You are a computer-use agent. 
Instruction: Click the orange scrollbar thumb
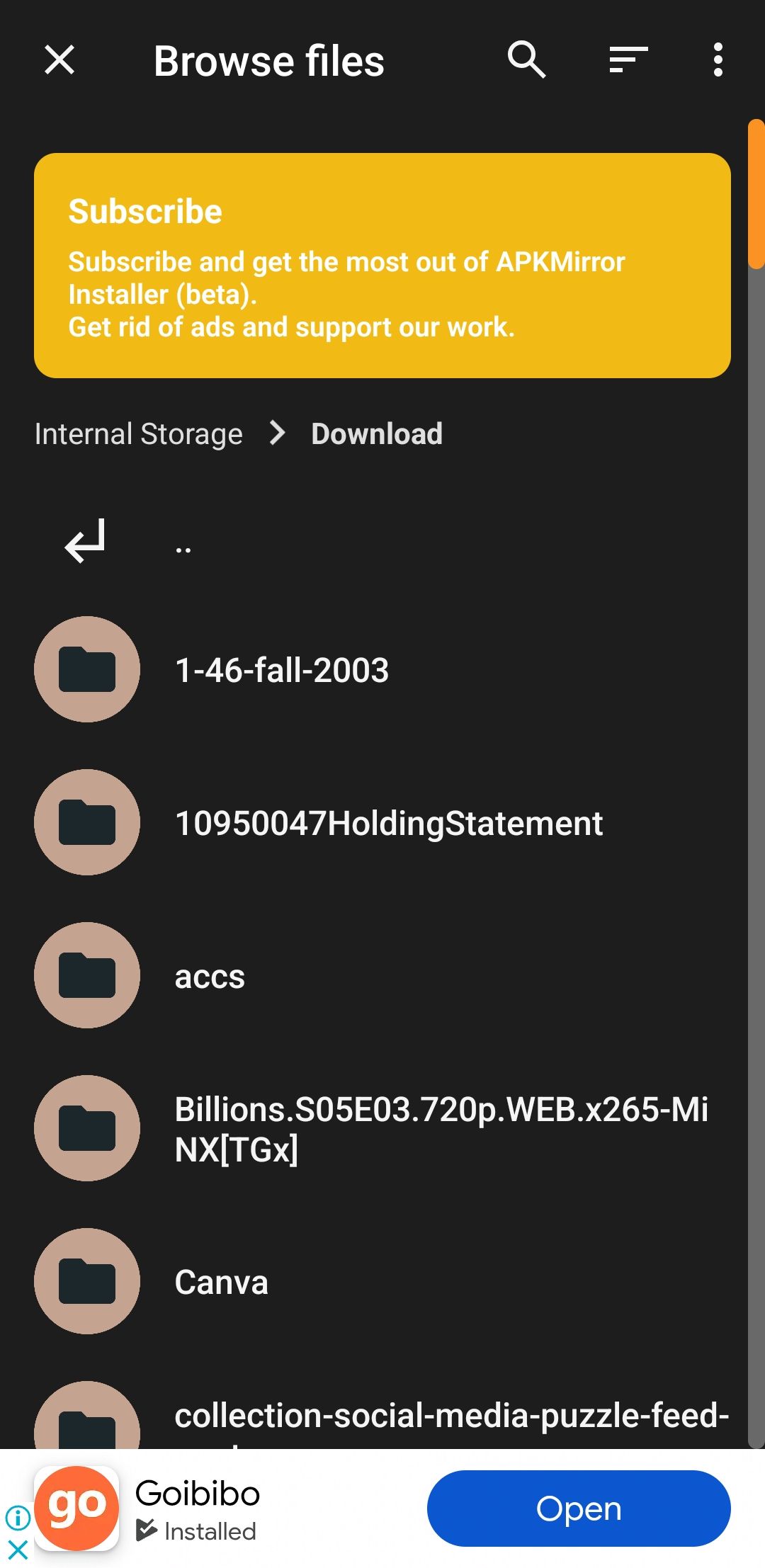756,194
